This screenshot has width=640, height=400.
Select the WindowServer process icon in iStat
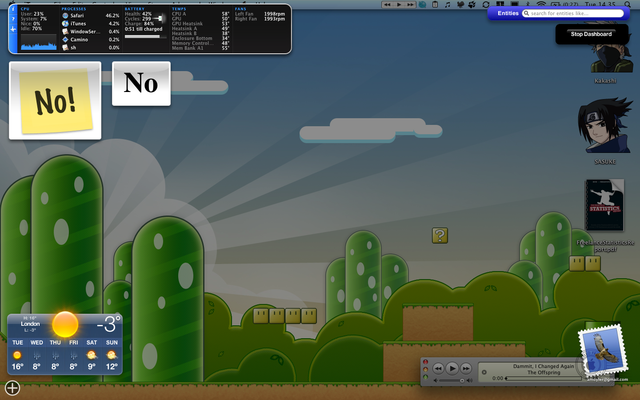tap(65, 31)
